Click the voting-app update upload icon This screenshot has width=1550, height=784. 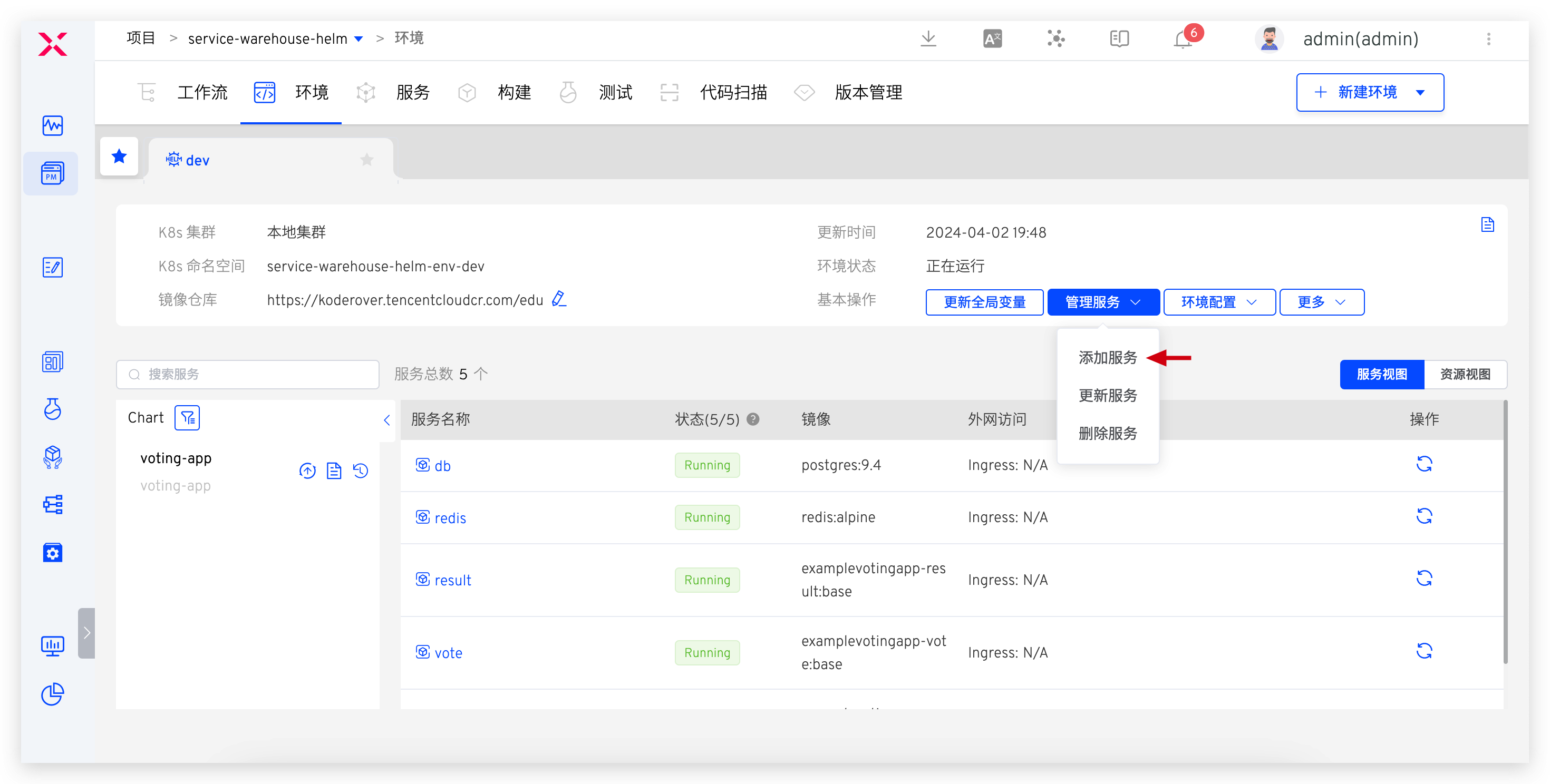tap(307, 471)
